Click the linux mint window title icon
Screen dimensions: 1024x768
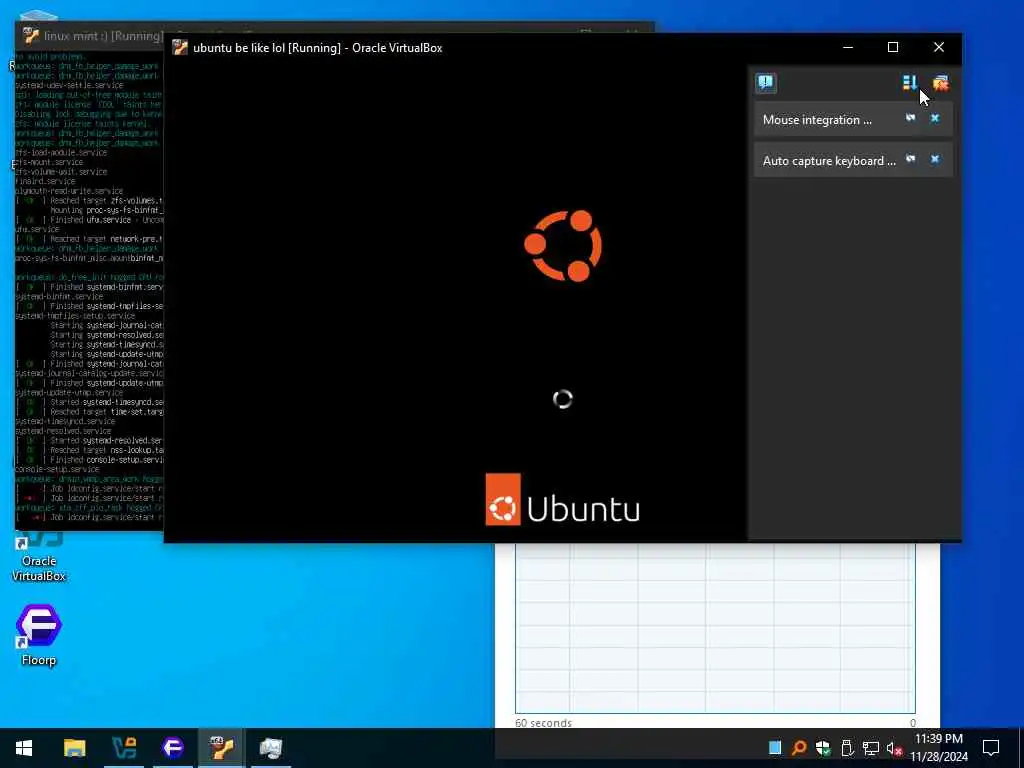point(31,35)
